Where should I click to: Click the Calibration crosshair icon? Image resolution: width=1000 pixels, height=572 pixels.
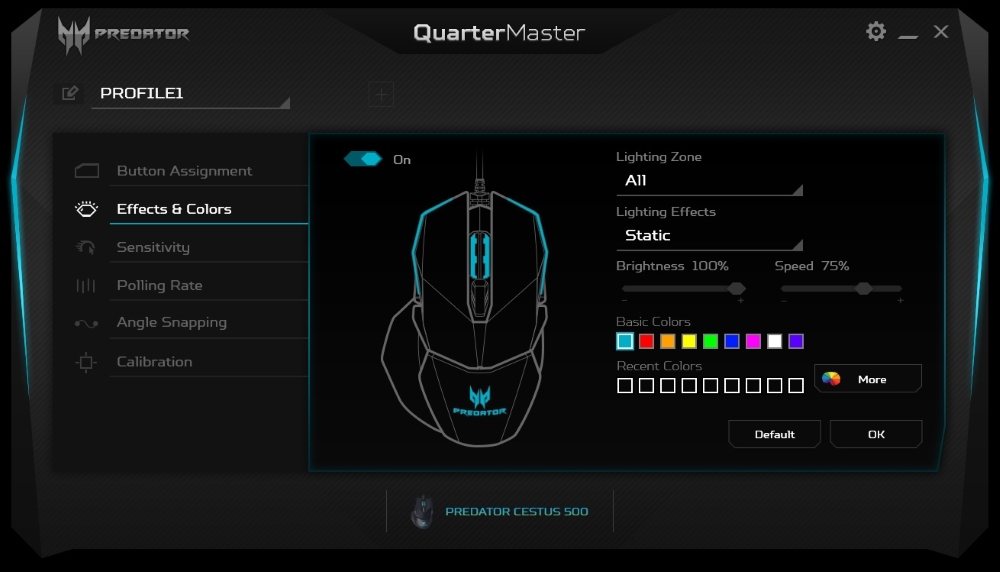click(x=85, y=362)
